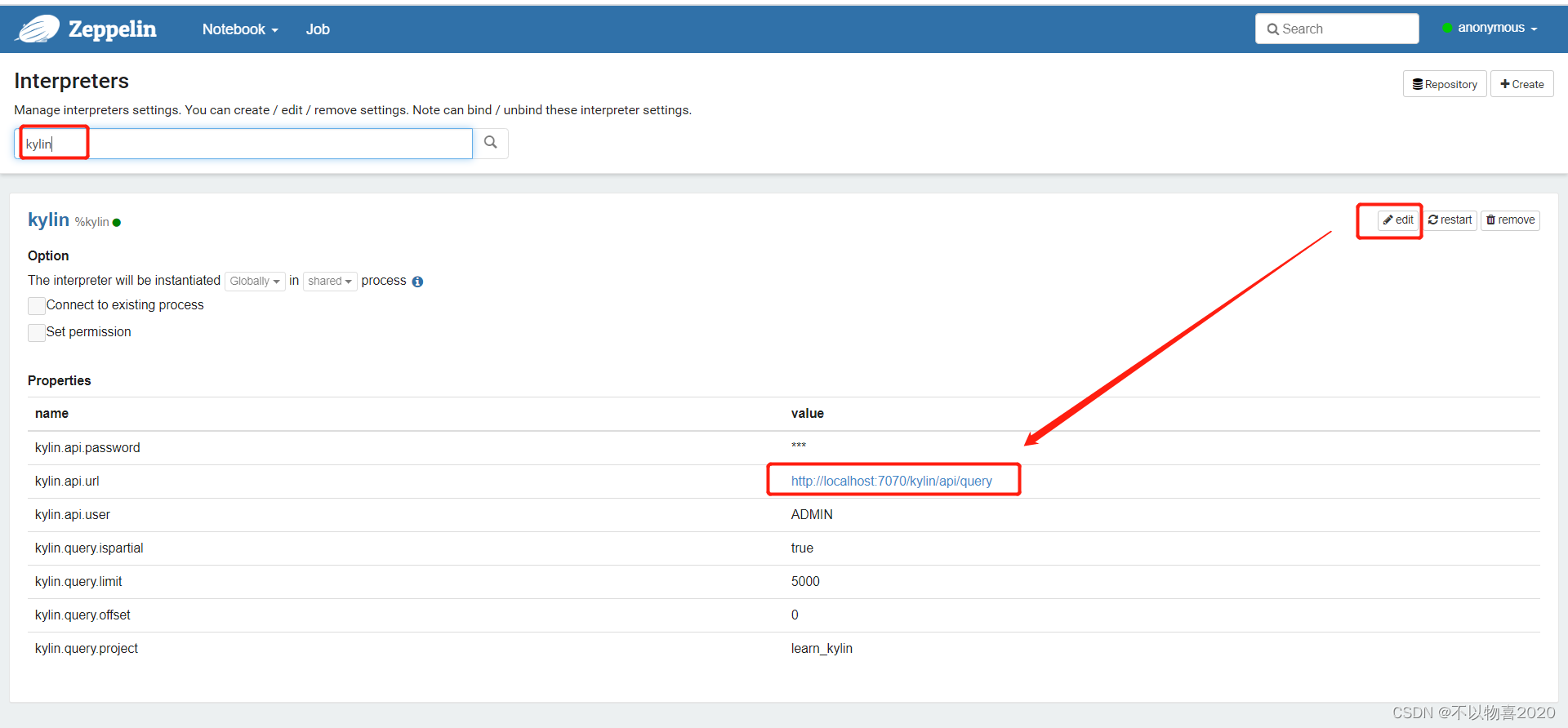Image resolution: width=1568 pixels, height=728 pixels.
Task: Click the kylin.query.limit property name
Action: click(x=78, y=582)
